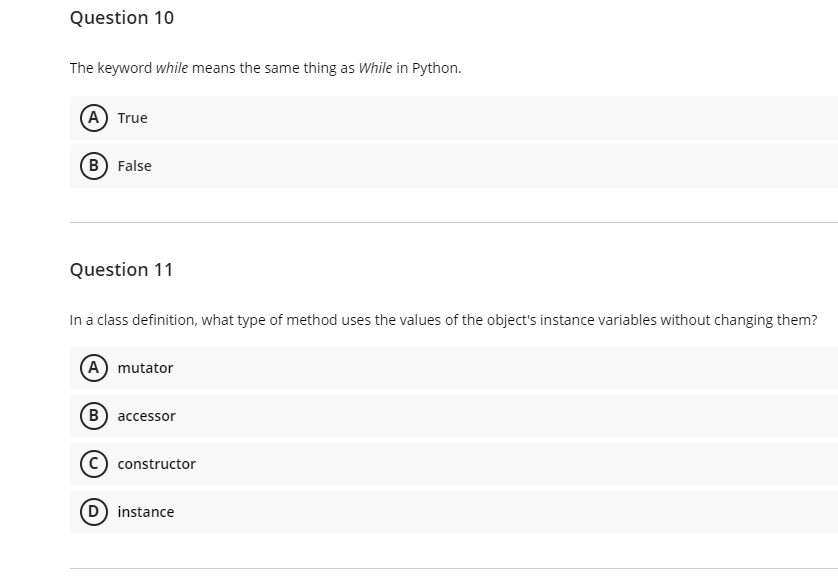Click the False answer row background

coord(450,166)
